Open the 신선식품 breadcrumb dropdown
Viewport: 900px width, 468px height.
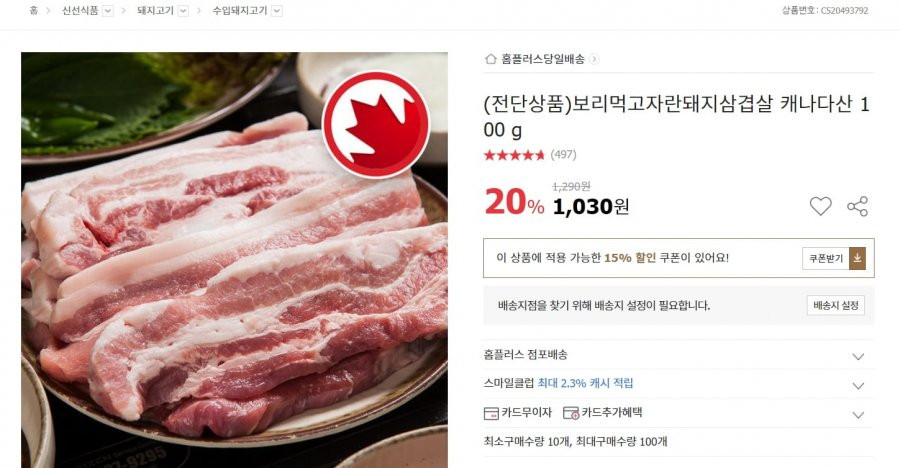click(x=107, y=11)
